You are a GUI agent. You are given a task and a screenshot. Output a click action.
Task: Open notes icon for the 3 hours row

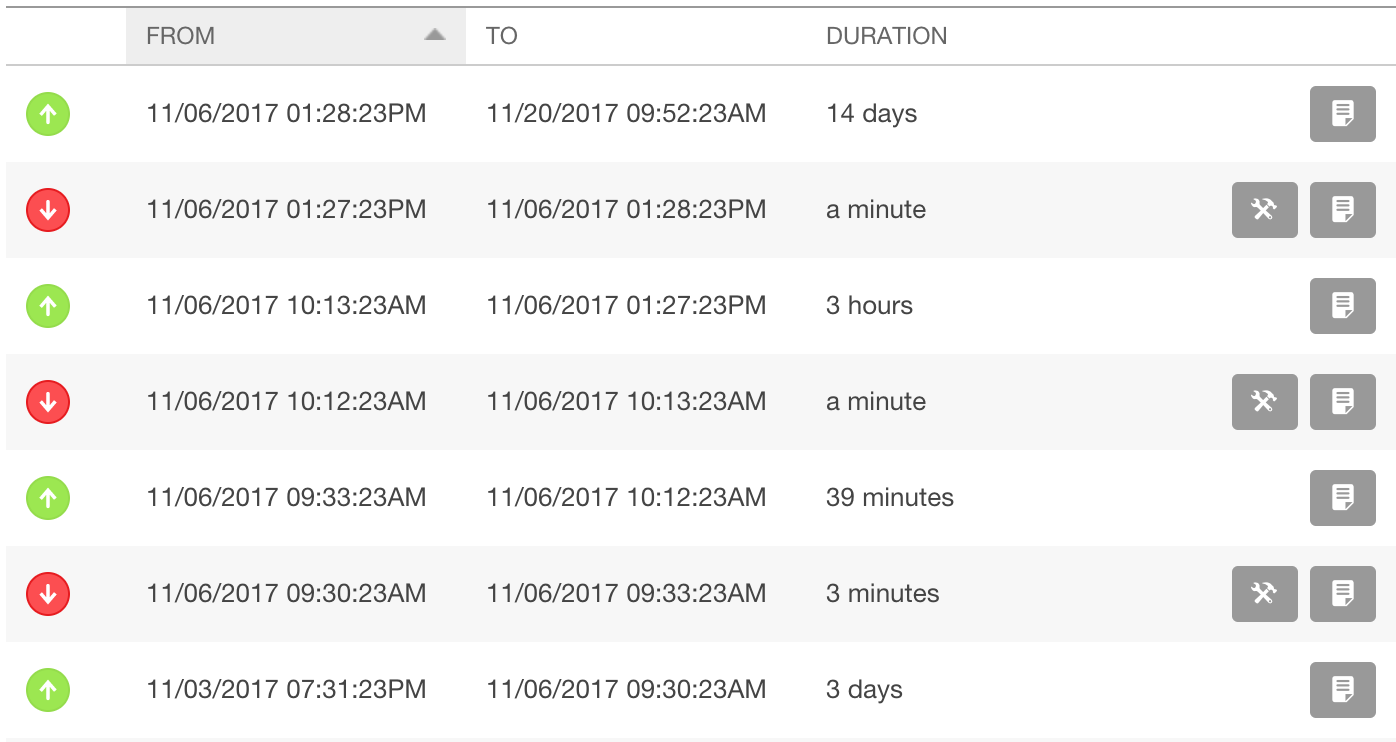(1343, 306)
